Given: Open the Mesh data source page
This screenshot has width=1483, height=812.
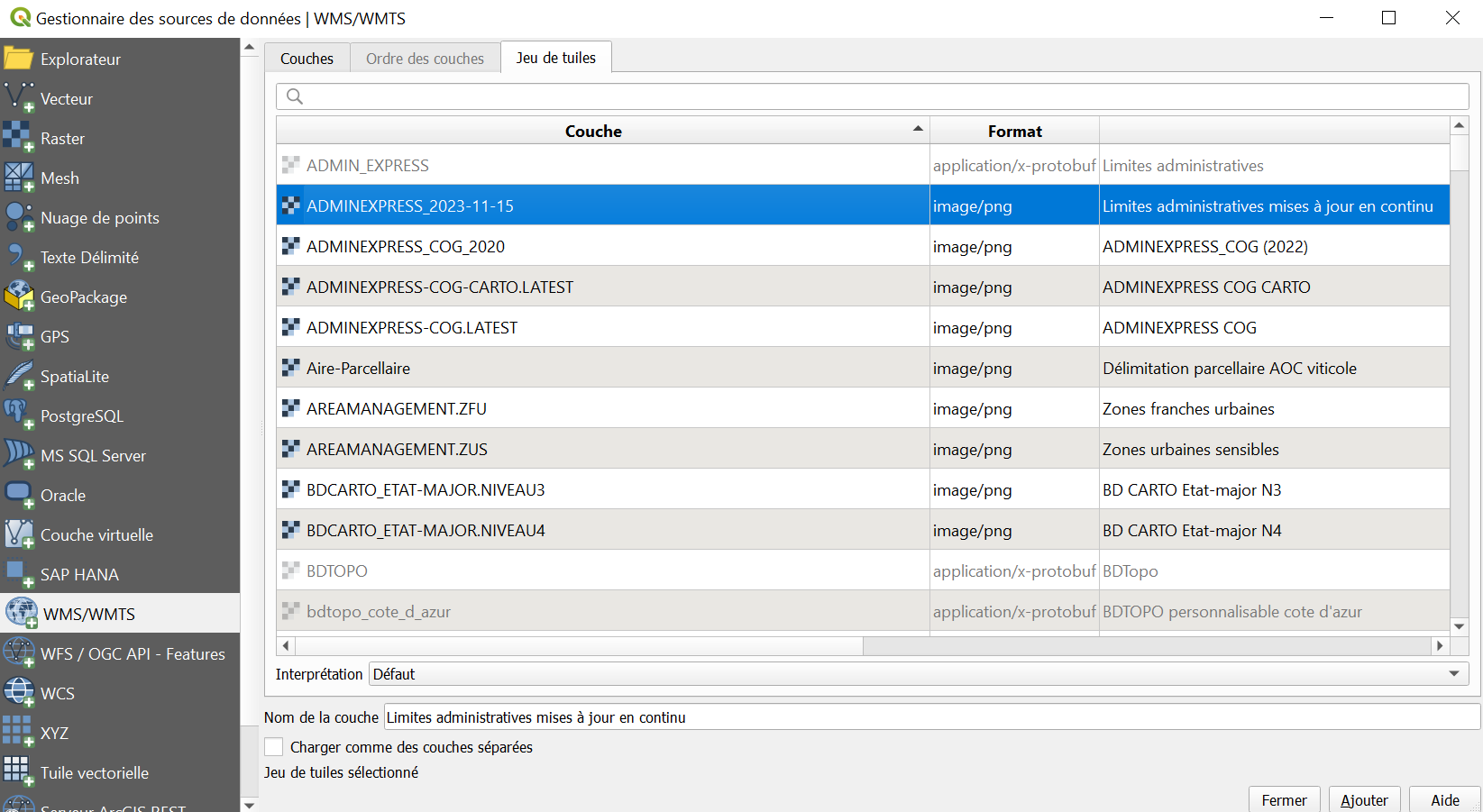Looking at the screenshot, I should click(x=60, y=178).
